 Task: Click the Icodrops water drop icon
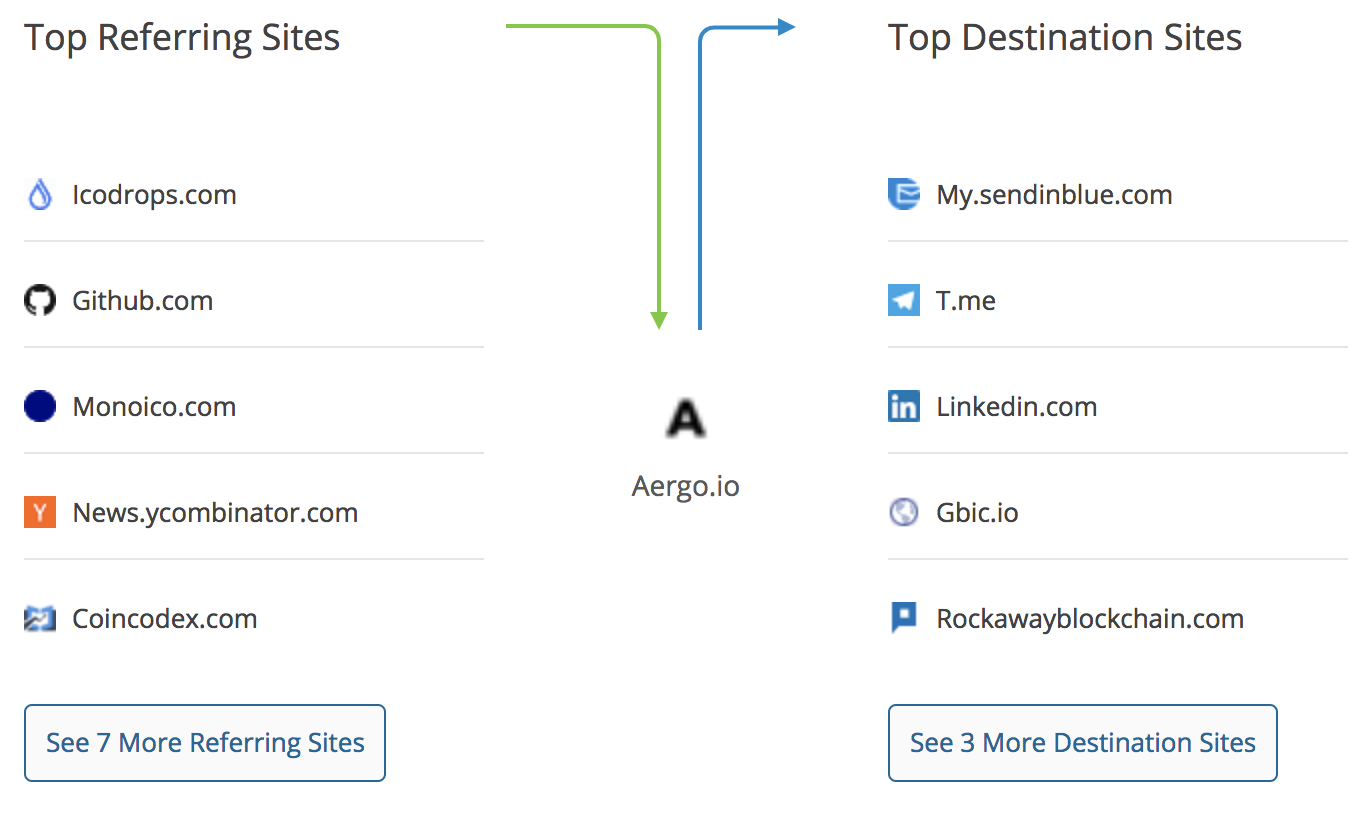[39, 195]
